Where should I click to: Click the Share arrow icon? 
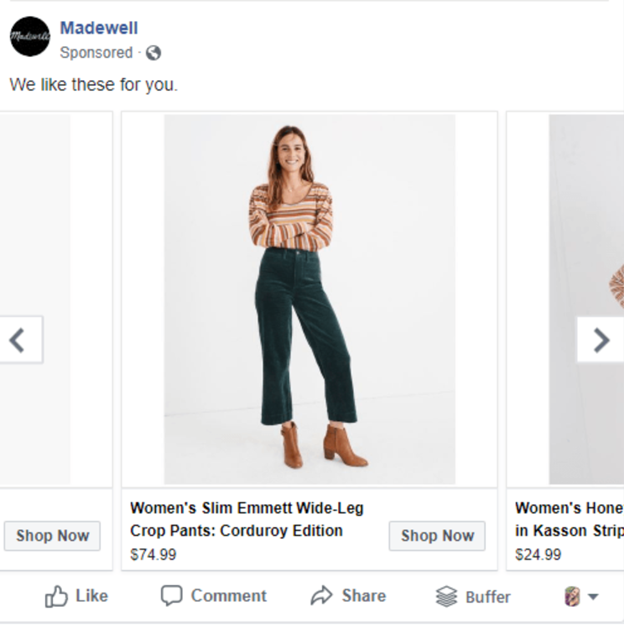pos(322,596)
